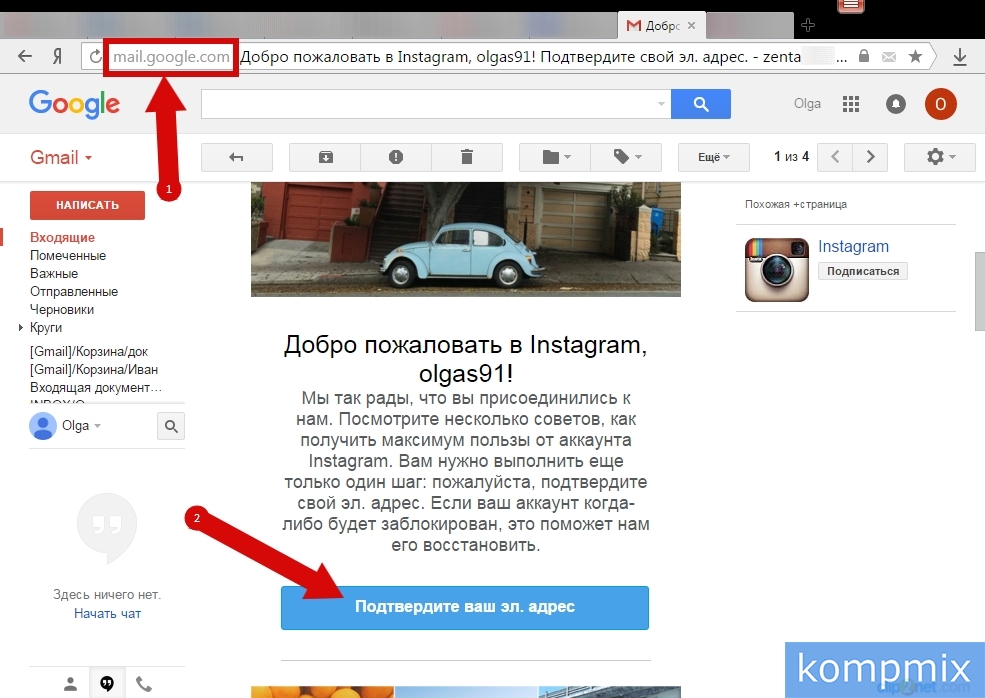Delete this email with the trash icon

pos(467,157)
